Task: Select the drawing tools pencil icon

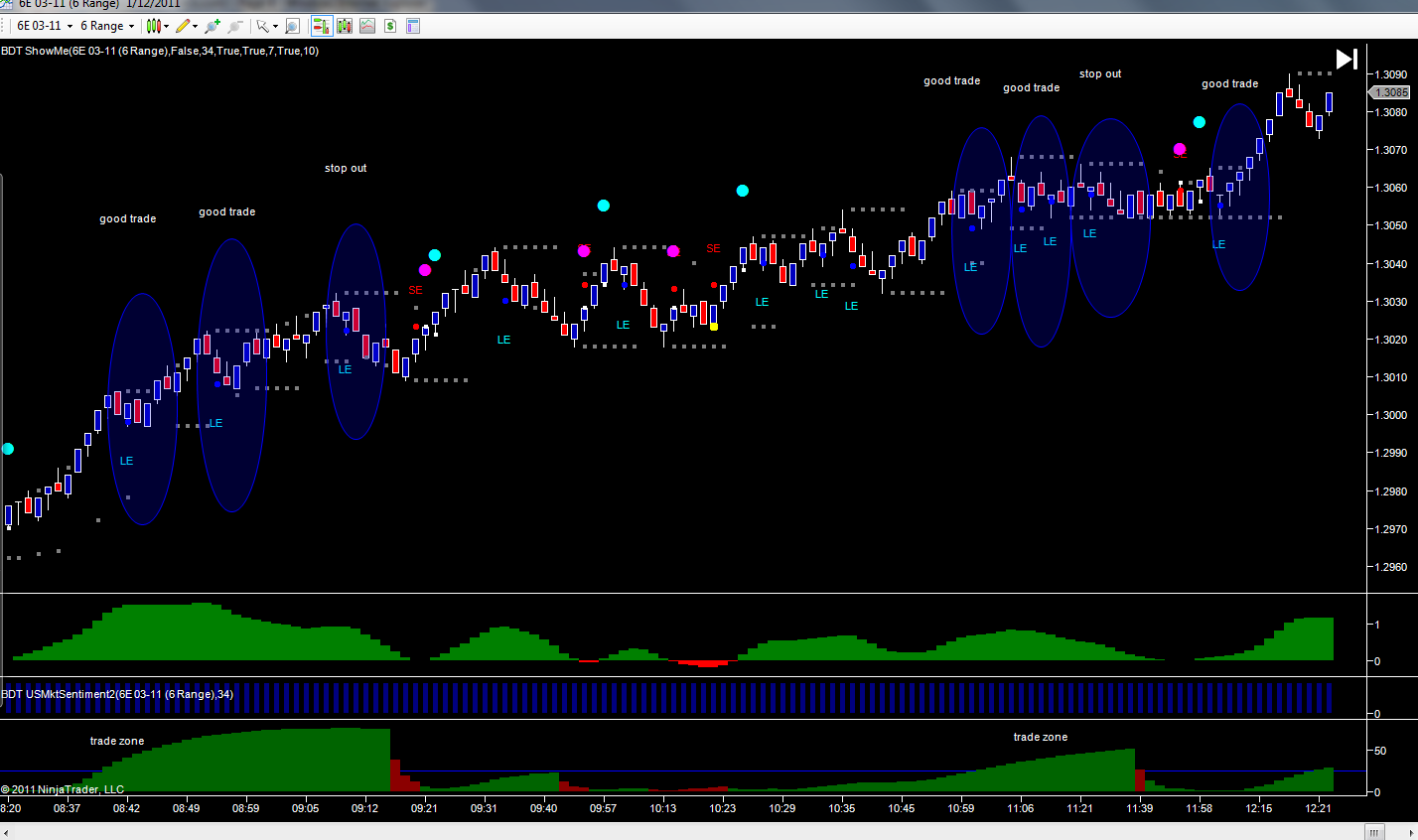Action: pyautogui.click(x=183, y=26)
